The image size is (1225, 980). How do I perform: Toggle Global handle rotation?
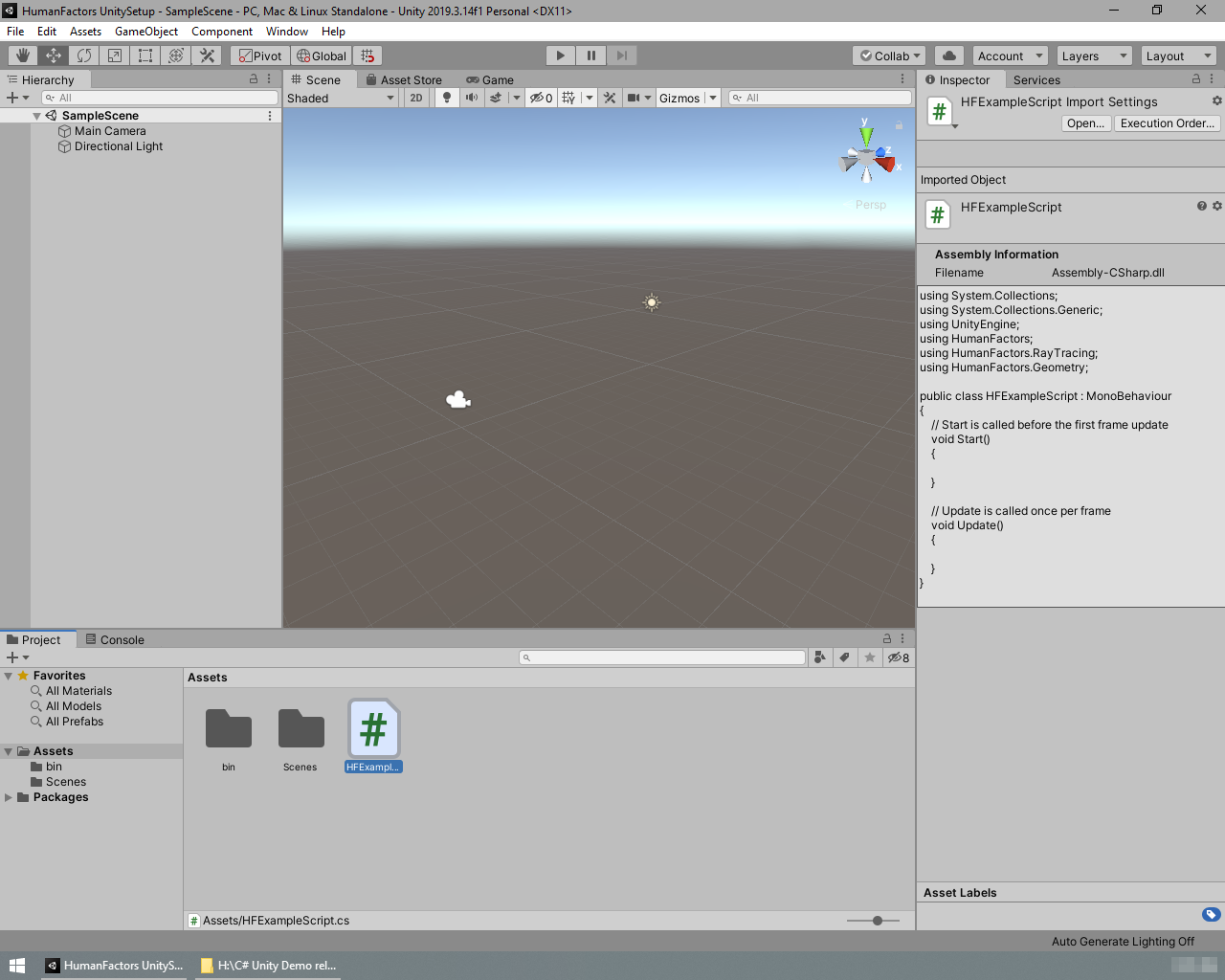coord(322,56)
